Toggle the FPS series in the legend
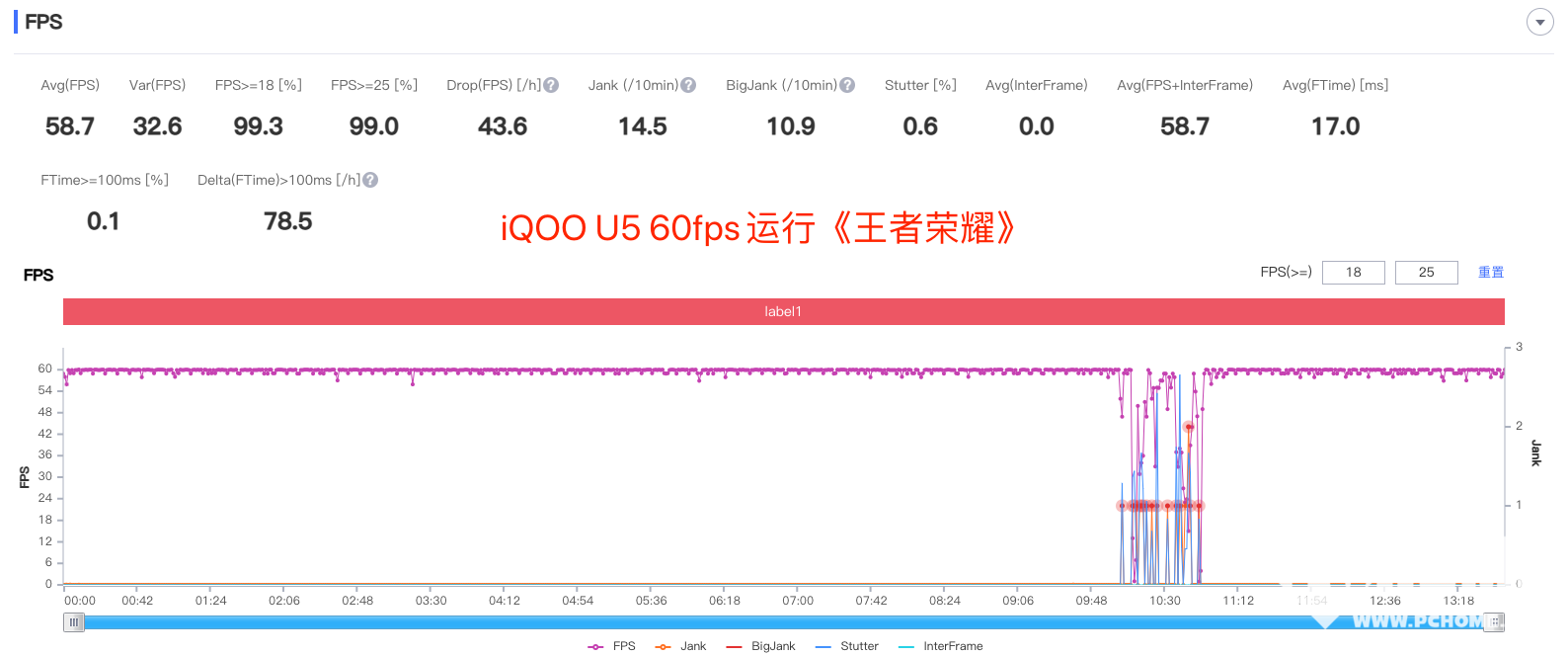1568x656 pixels. click(612, 646)
